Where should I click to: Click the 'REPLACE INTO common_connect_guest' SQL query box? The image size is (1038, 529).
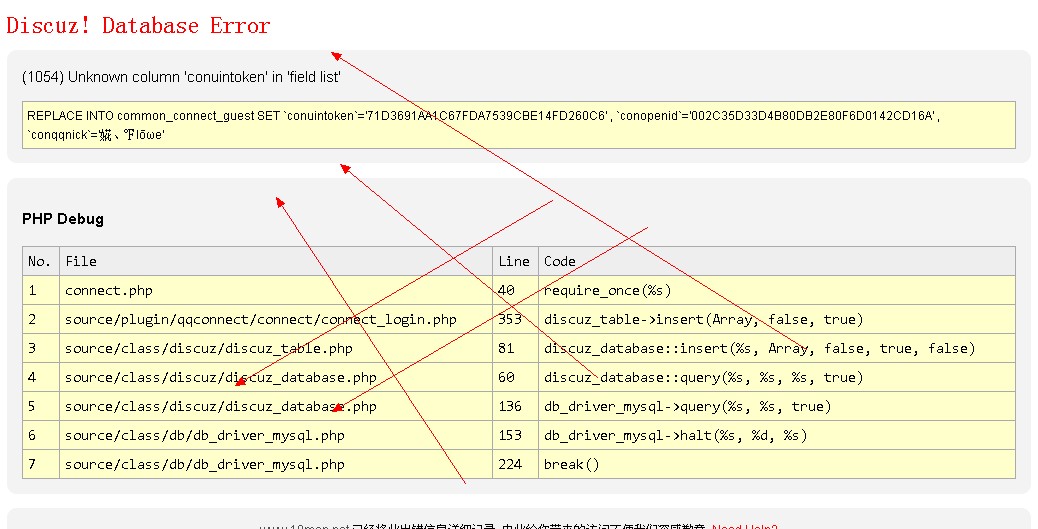(518, 125)
